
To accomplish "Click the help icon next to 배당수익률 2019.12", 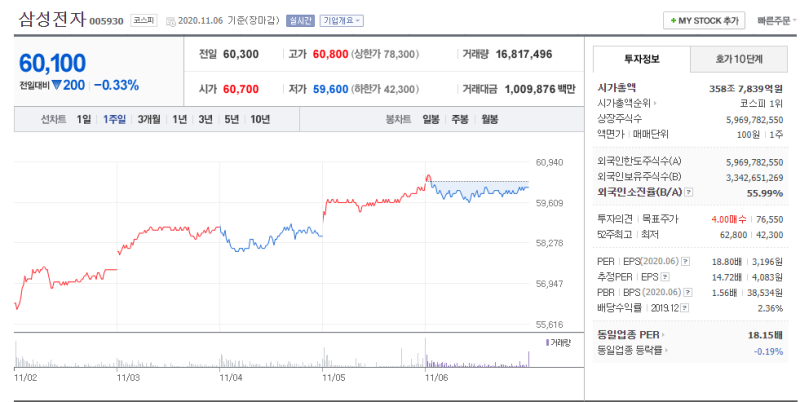I will (685, 308).
